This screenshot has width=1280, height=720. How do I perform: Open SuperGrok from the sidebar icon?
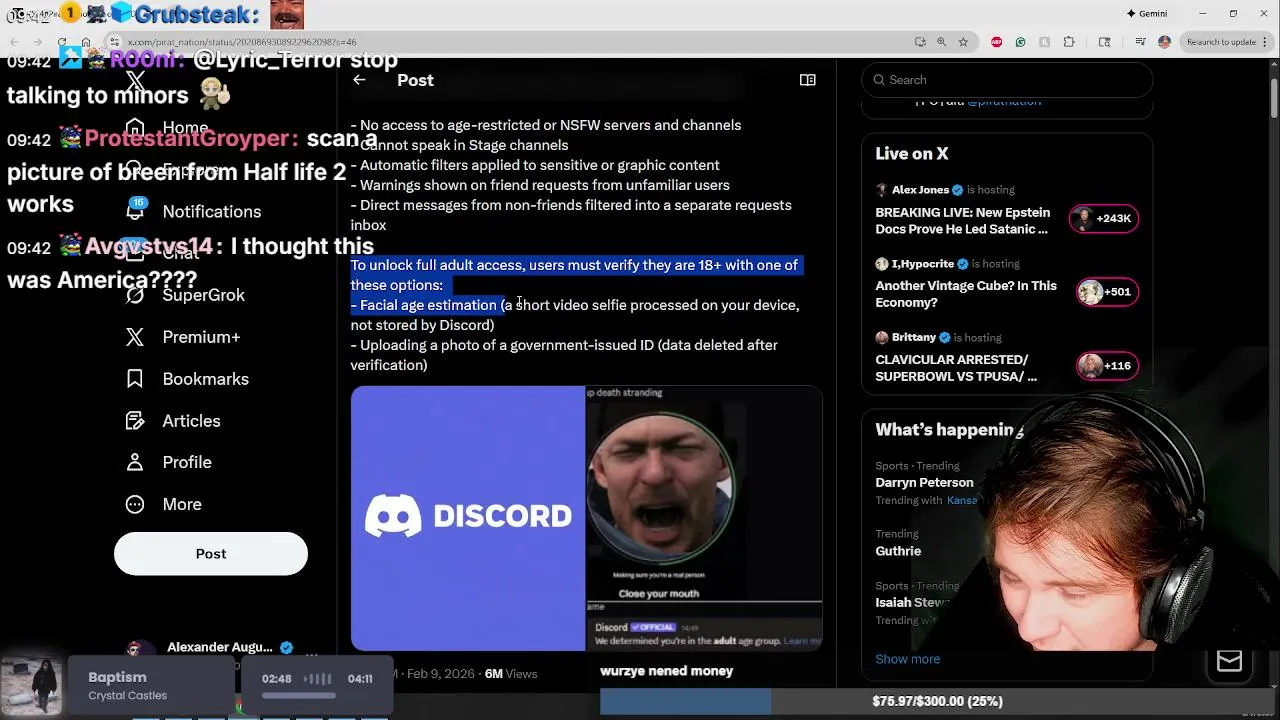tap(135, 295)
